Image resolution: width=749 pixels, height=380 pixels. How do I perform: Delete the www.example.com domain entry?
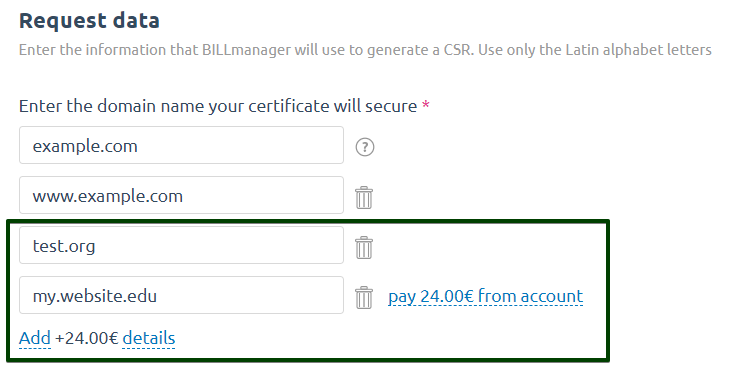pos(364,198)
